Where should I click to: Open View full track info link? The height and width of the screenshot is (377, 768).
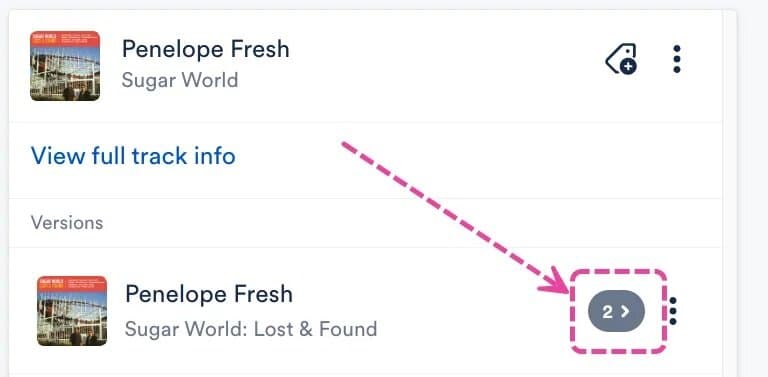click(x=133, y=156)
